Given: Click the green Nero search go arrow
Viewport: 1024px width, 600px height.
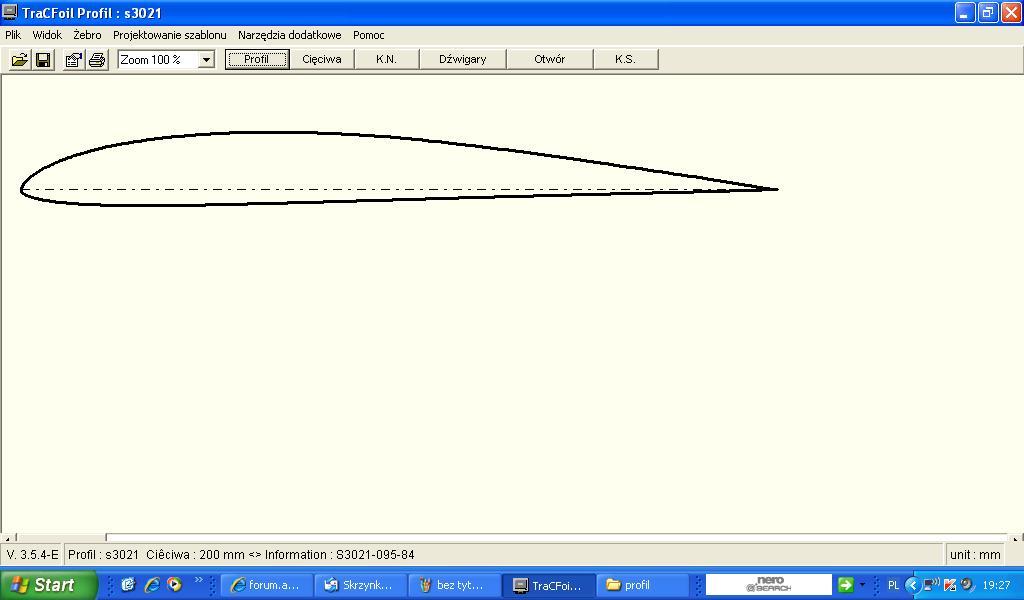Looking at the screenshot, I should (x=845, y=585).
